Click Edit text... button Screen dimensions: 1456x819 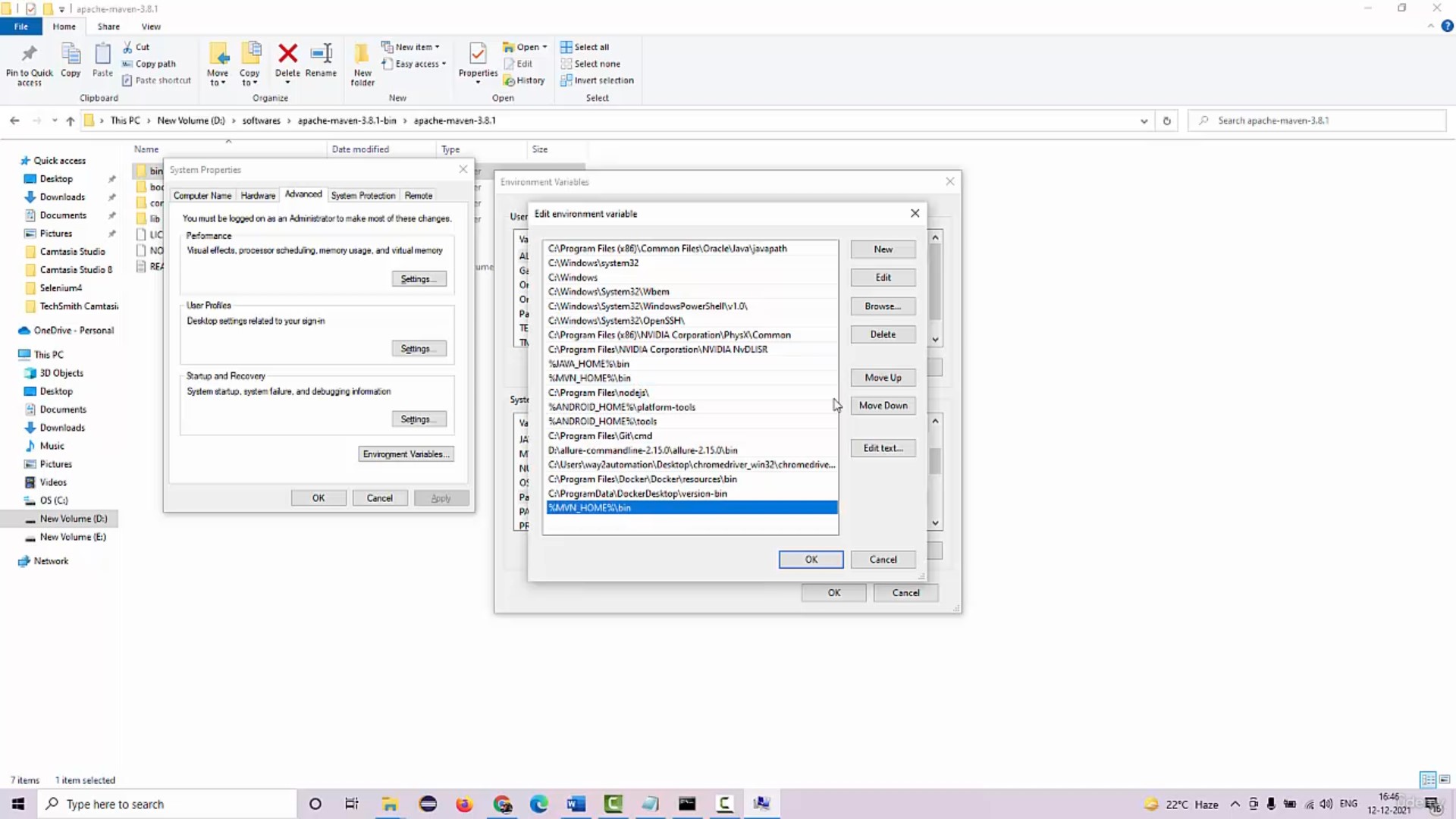[883, 448]
